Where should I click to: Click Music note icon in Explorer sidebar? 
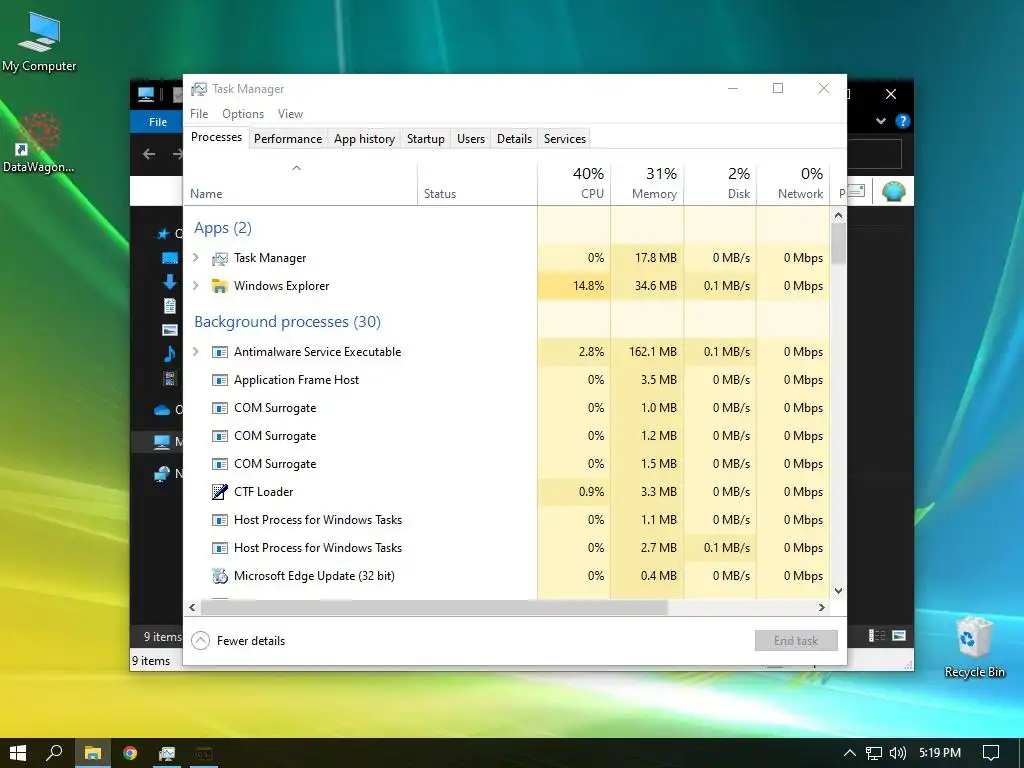pyautogui.click(x=170, y=353)
